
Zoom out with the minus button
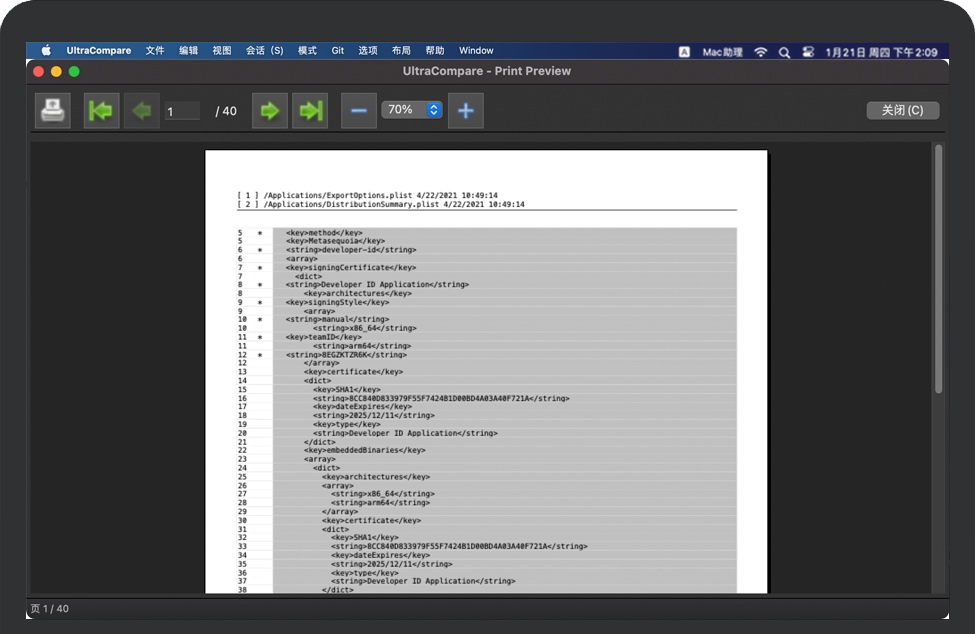tap(359, 110)
